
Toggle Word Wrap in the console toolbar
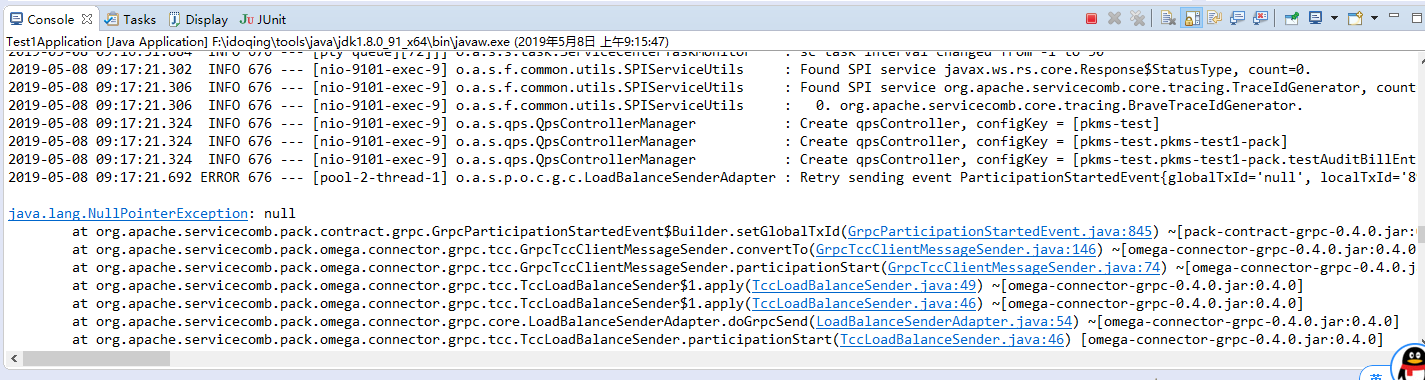[x=1214, y=18]
